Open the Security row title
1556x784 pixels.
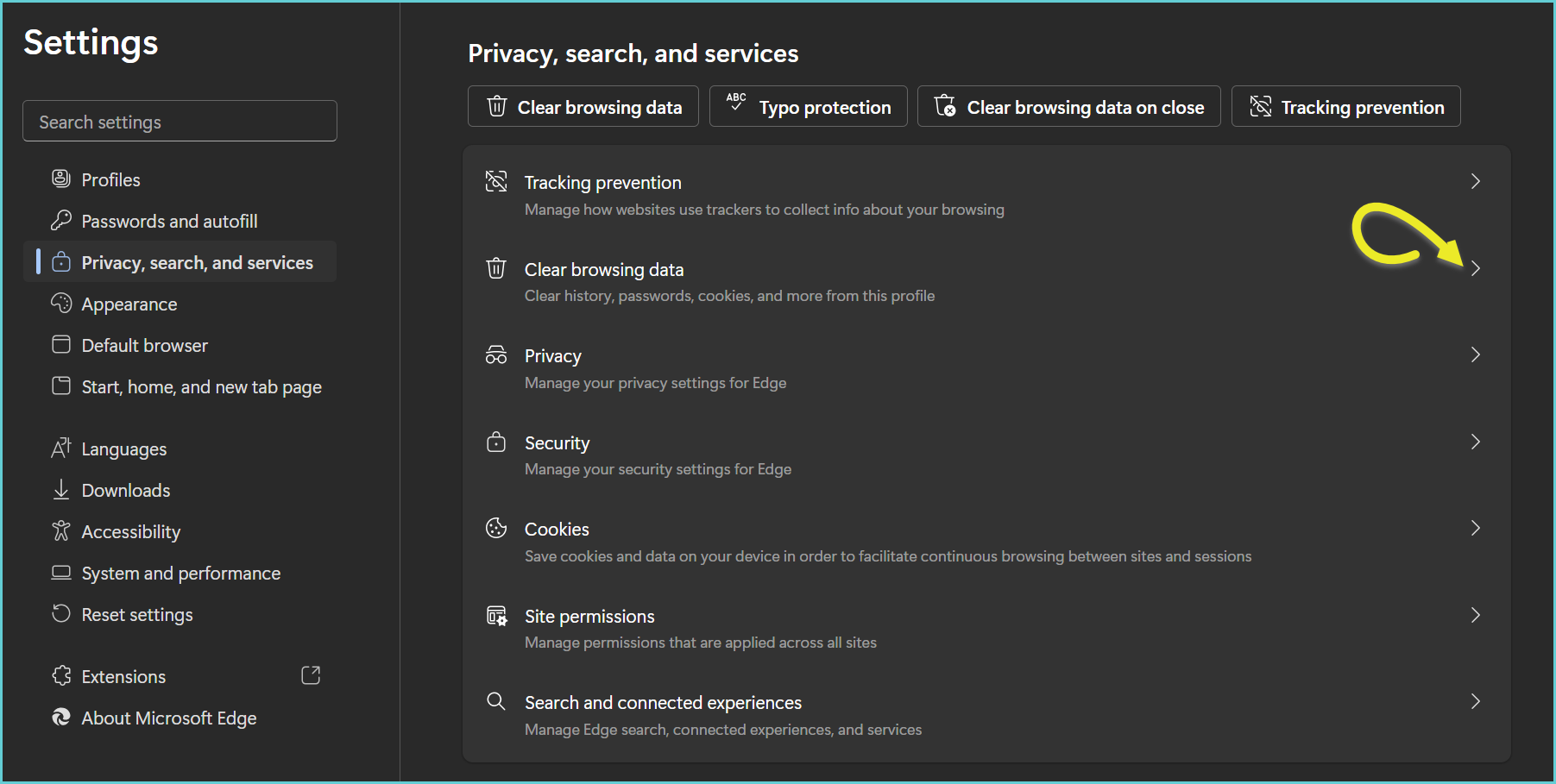pos(557,442)
